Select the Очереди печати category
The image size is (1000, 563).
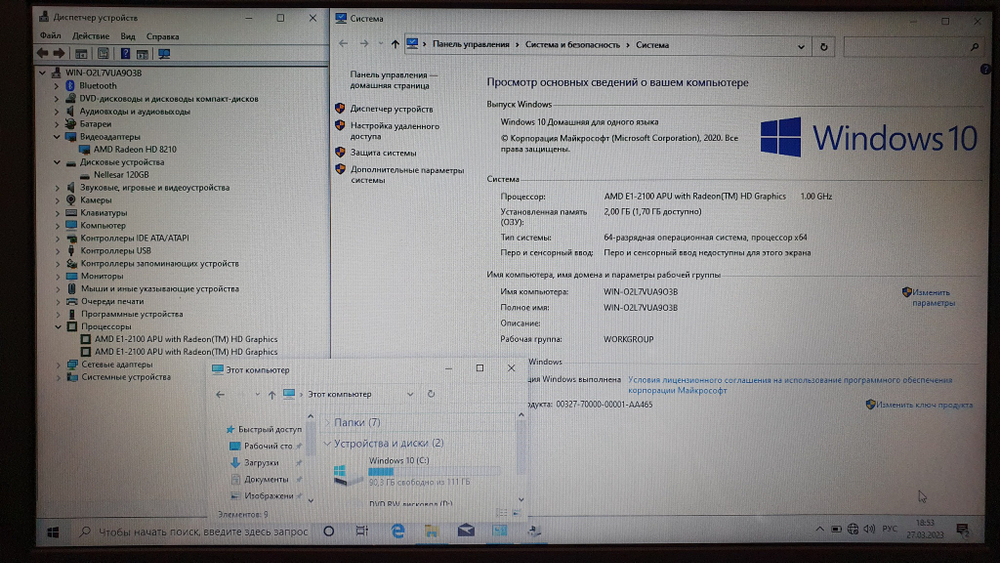point(112,302)
